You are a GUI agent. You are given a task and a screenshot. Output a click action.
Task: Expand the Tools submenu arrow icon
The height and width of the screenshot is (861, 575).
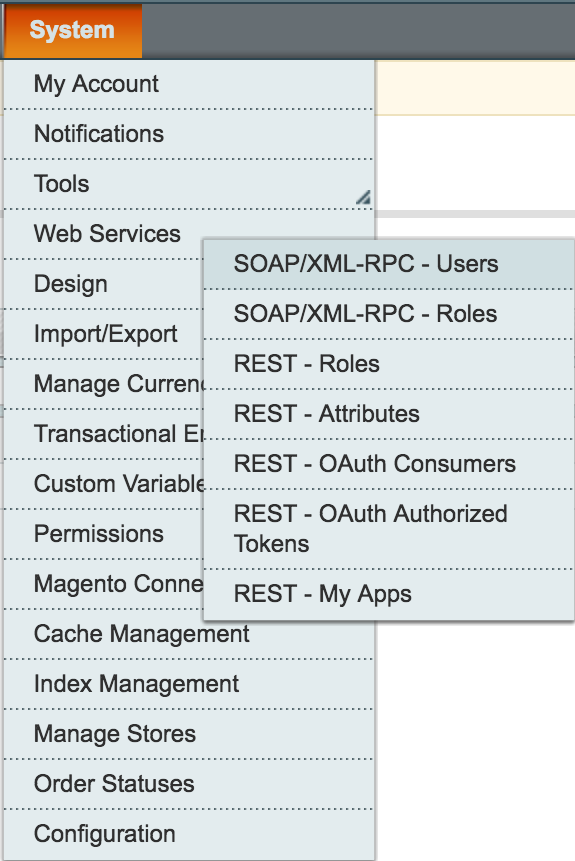363,197
